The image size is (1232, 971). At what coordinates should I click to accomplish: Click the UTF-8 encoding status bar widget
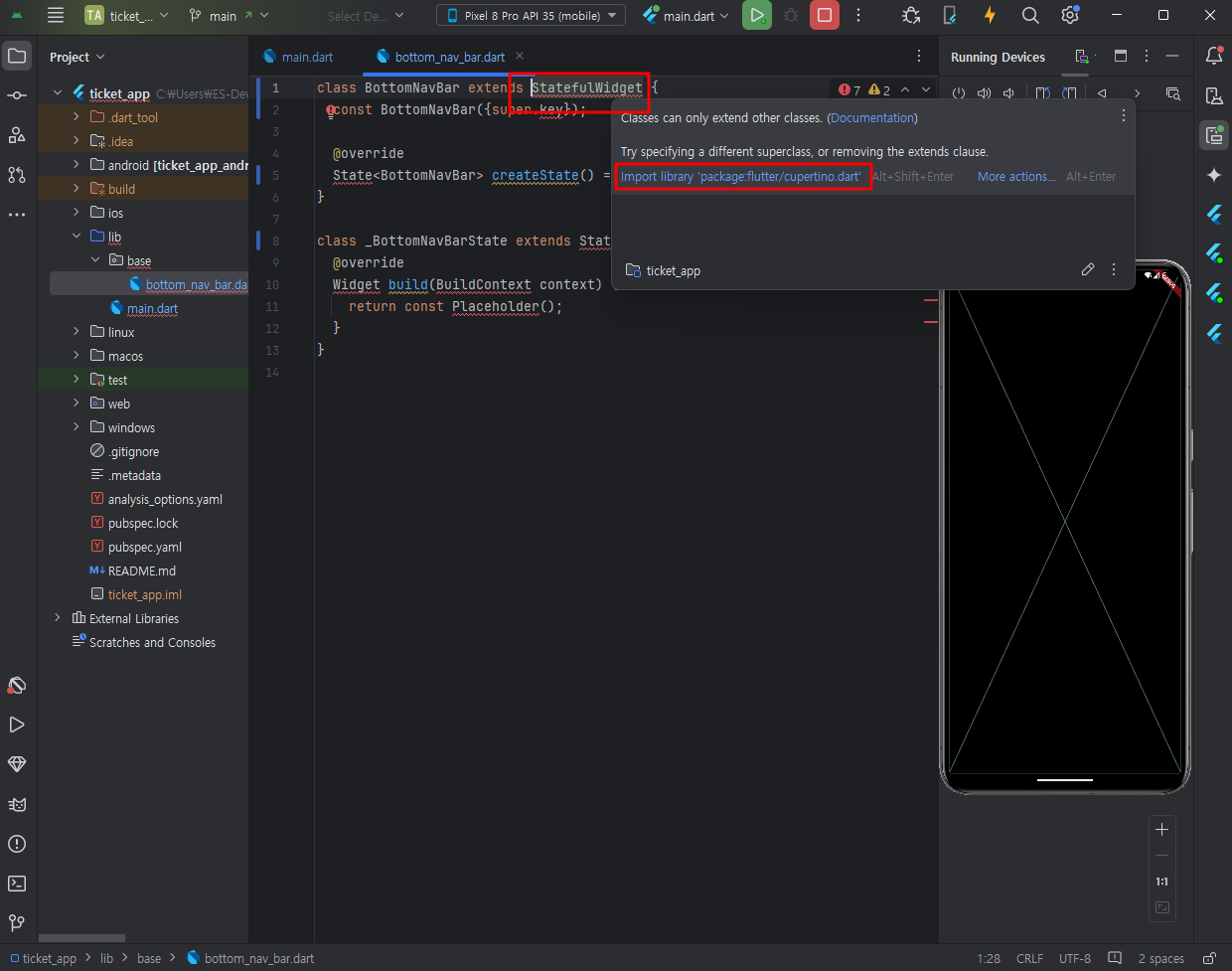point(1075,958)
